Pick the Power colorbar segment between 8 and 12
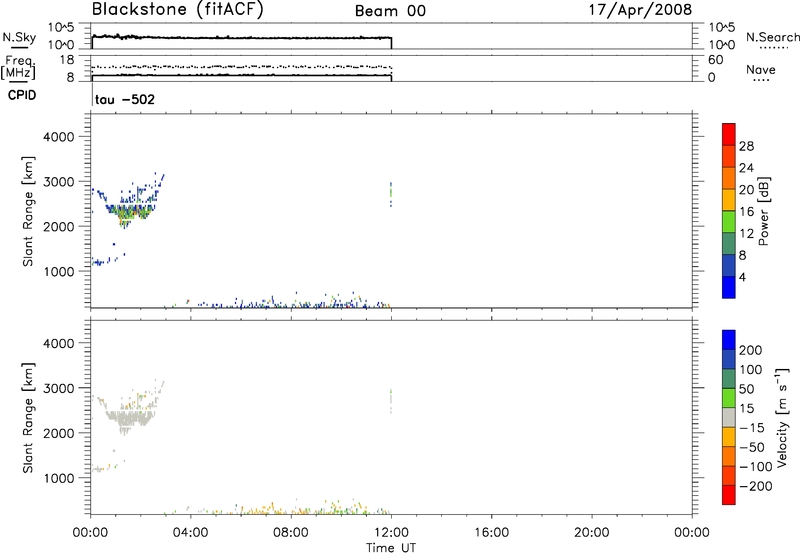The width and height of the screenshot is (800, 554). (729, 243)
